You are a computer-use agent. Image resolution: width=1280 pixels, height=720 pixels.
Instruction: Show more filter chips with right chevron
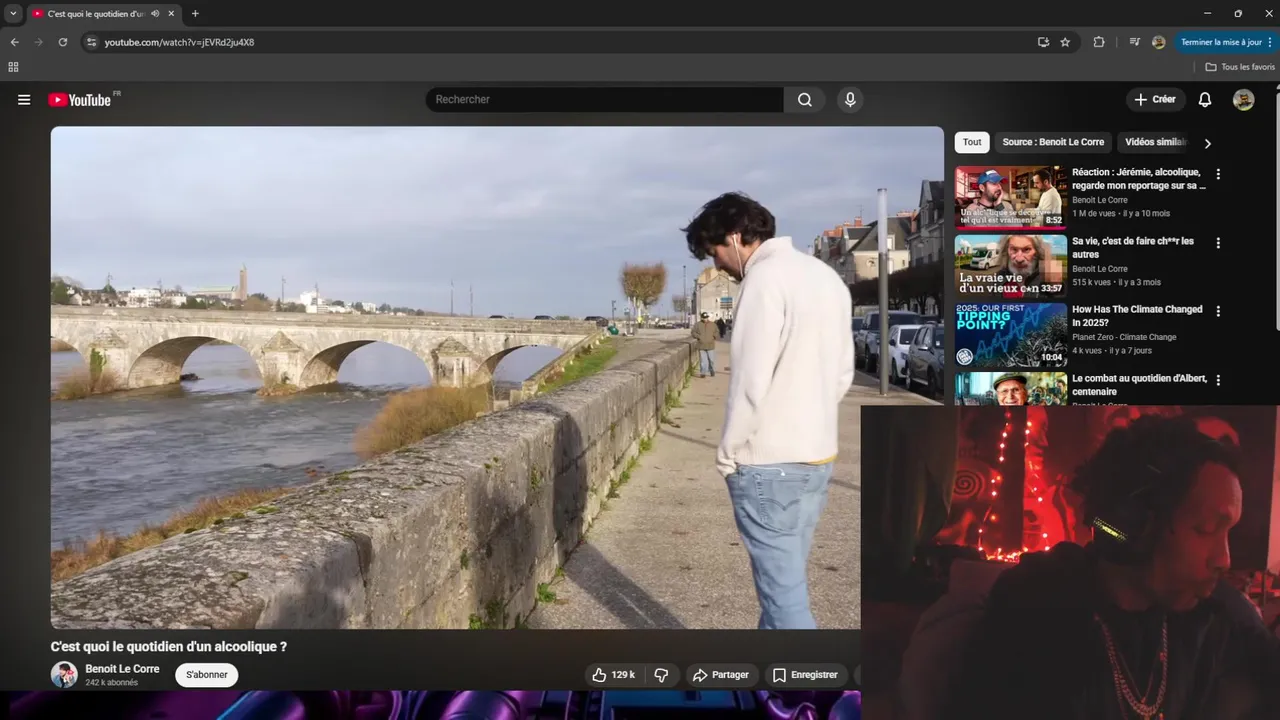(1207, 144)
